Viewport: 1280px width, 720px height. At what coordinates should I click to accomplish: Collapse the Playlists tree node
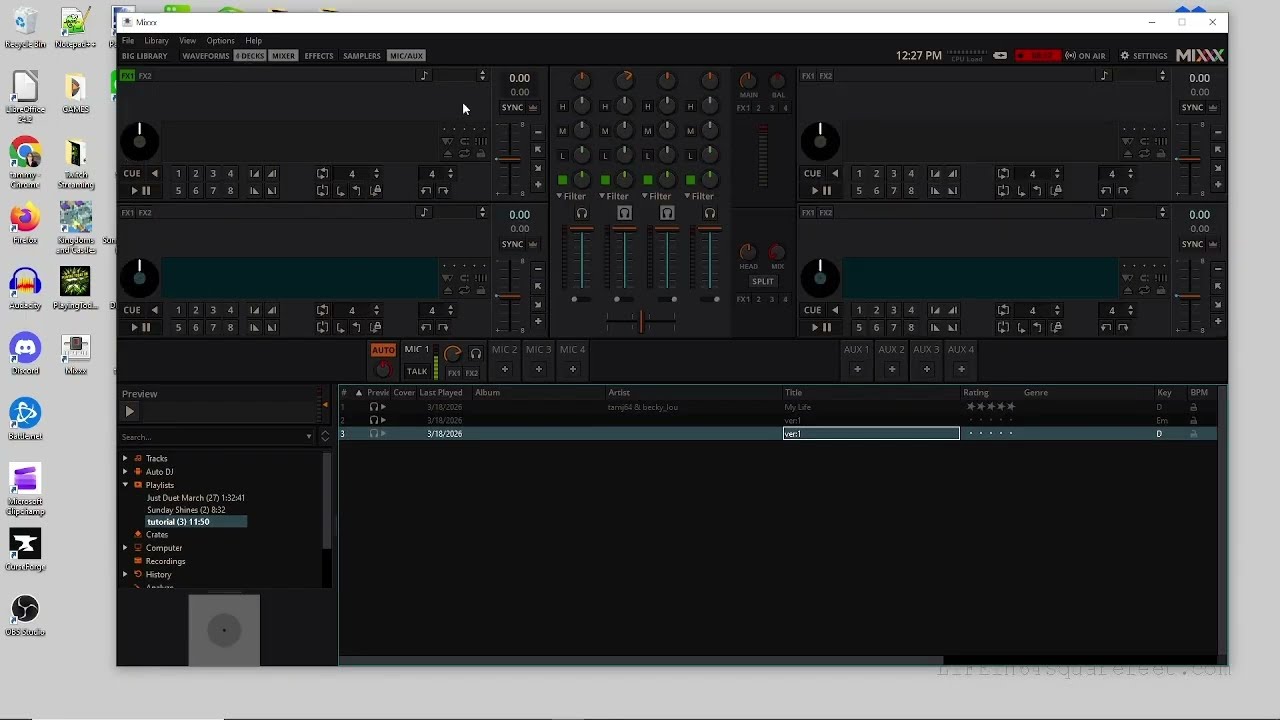click(x=125, y=485)
